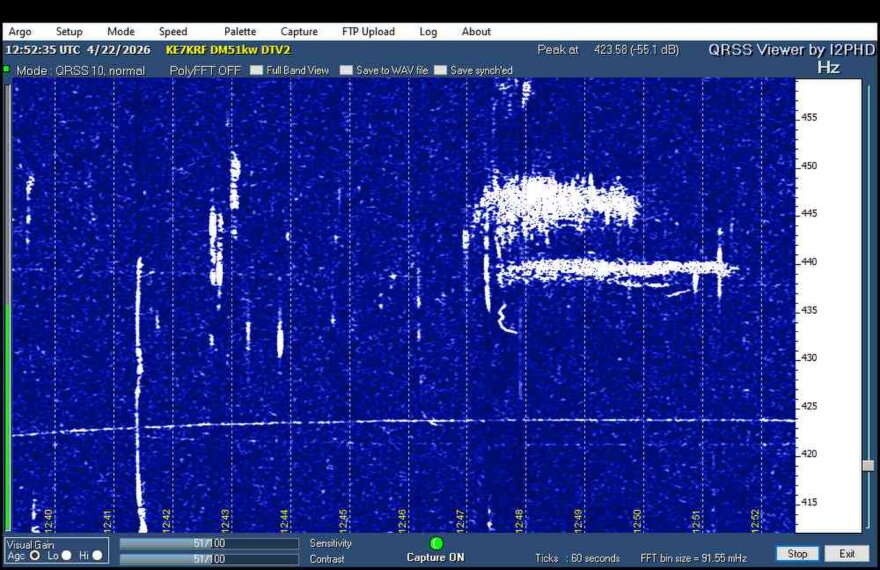
Task: Enable the Full Band View checkbox
Action: [256, 71]
